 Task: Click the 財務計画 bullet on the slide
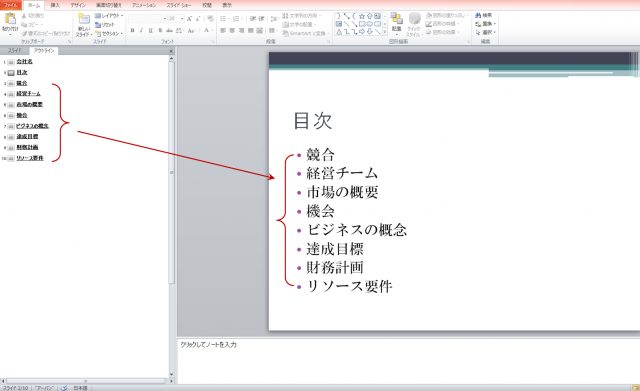click(335, 268)
